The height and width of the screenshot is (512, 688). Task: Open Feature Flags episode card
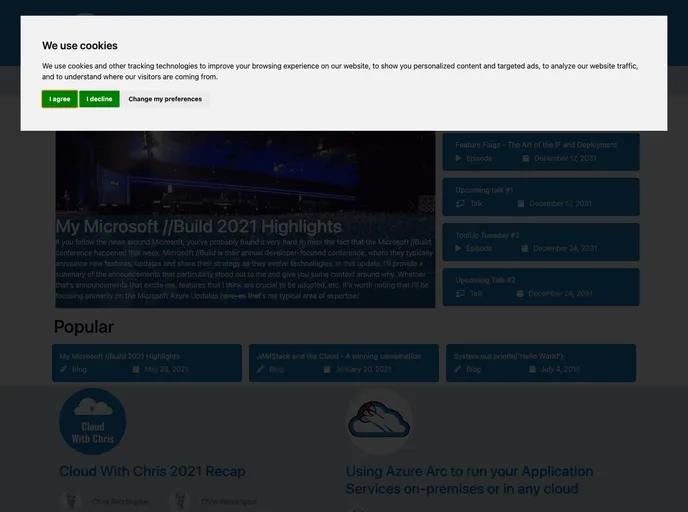click(x=541, y=151)
